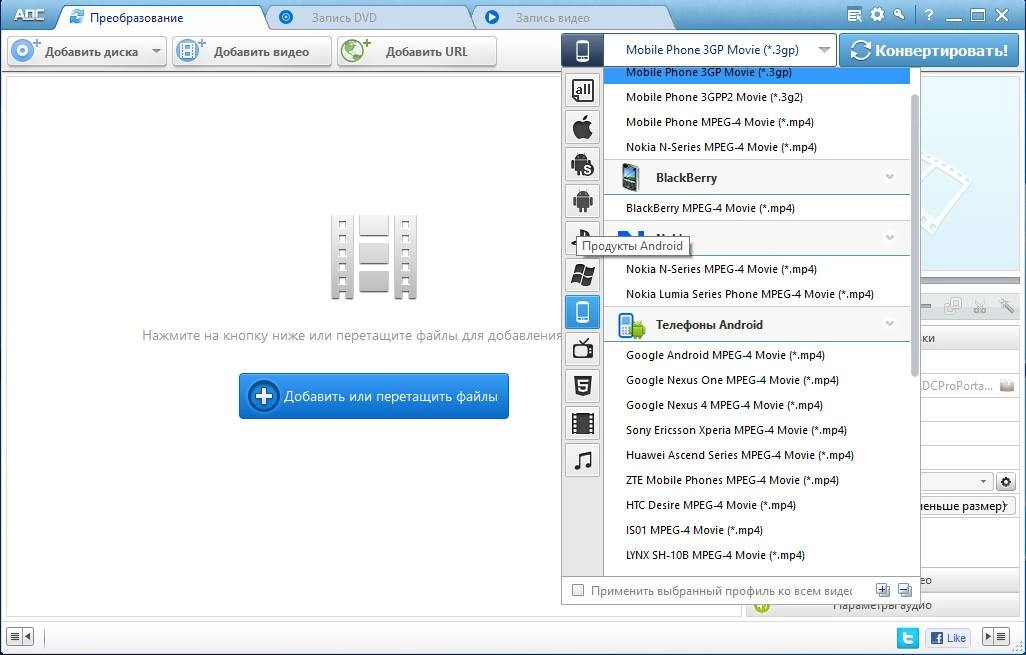This screenshot has height=655, width=1026.
Task: Choose the video files film strip category
Action: point(582,423)
